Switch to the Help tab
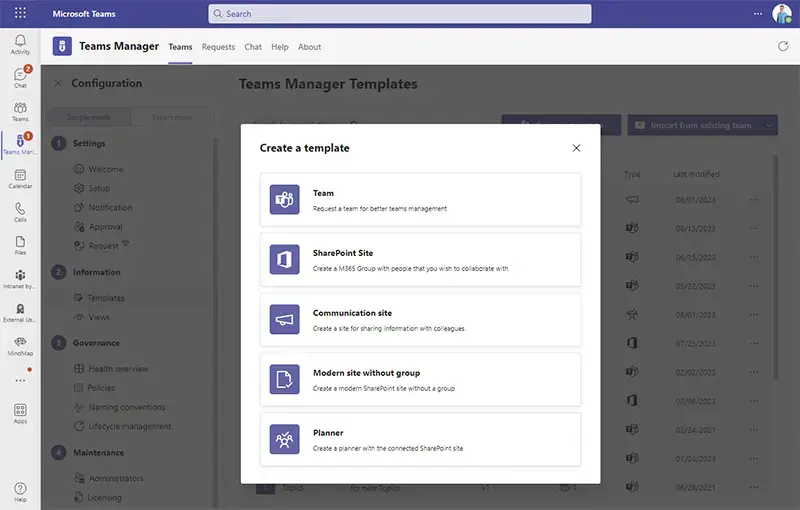This screenshot has width=800, height=510. click(280, 47)
